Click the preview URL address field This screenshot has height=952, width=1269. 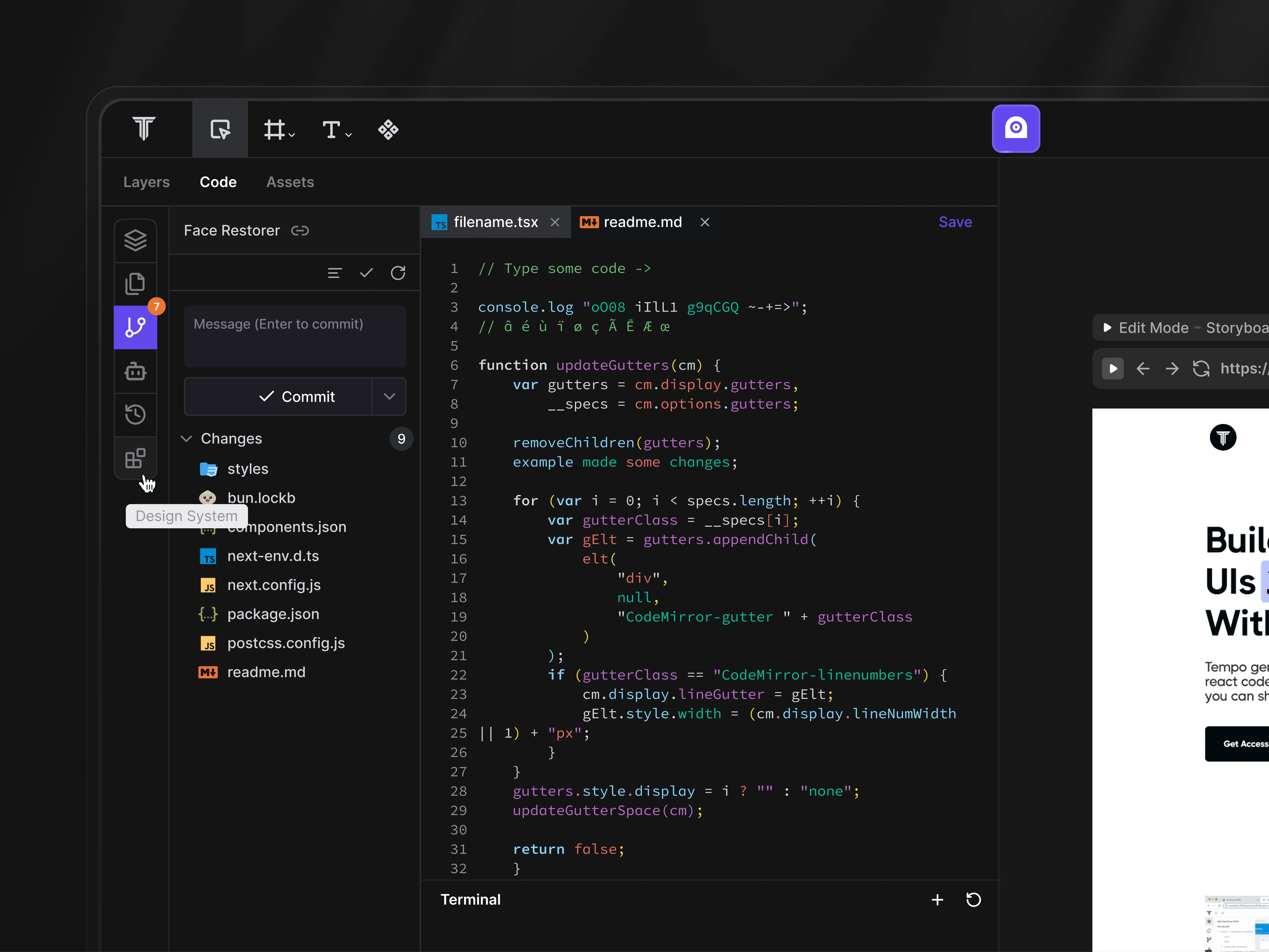[1244, 368]
